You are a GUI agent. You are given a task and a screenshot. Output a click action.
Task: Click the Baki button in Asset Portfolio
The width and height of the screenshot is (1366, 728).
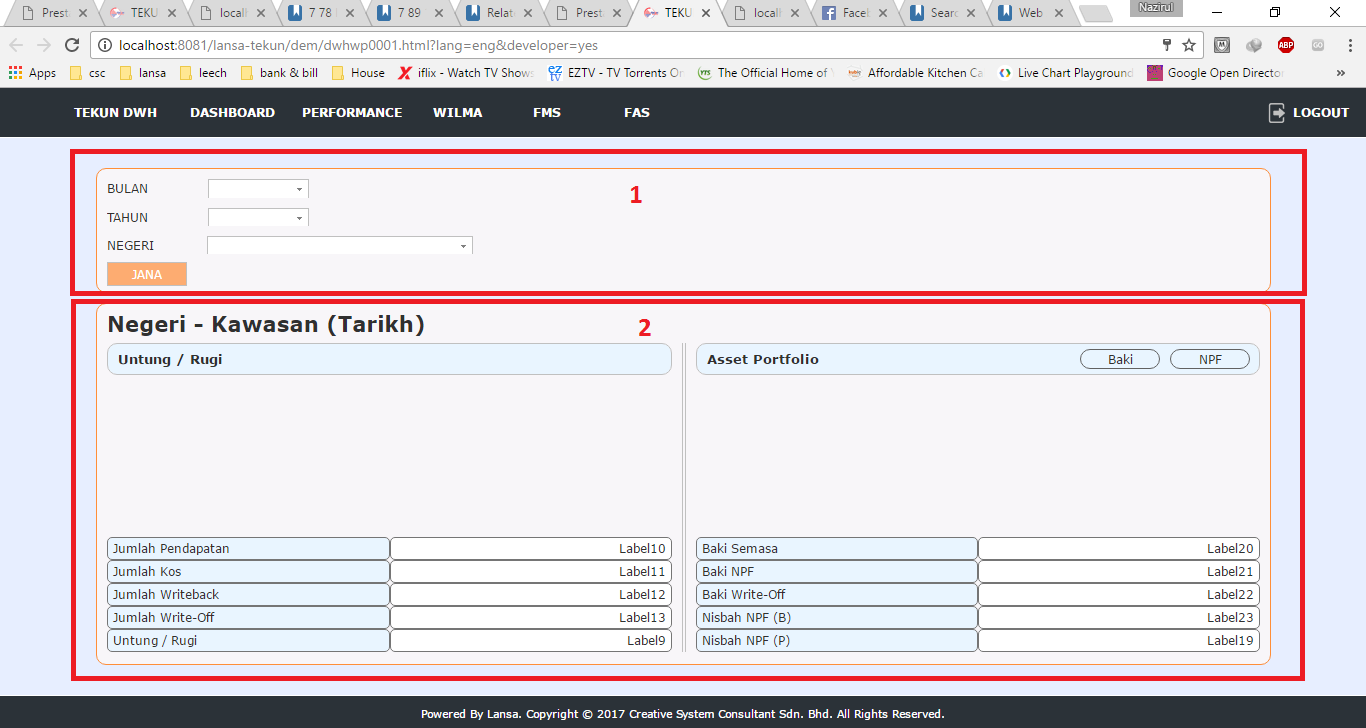[x=1120, y=360]
